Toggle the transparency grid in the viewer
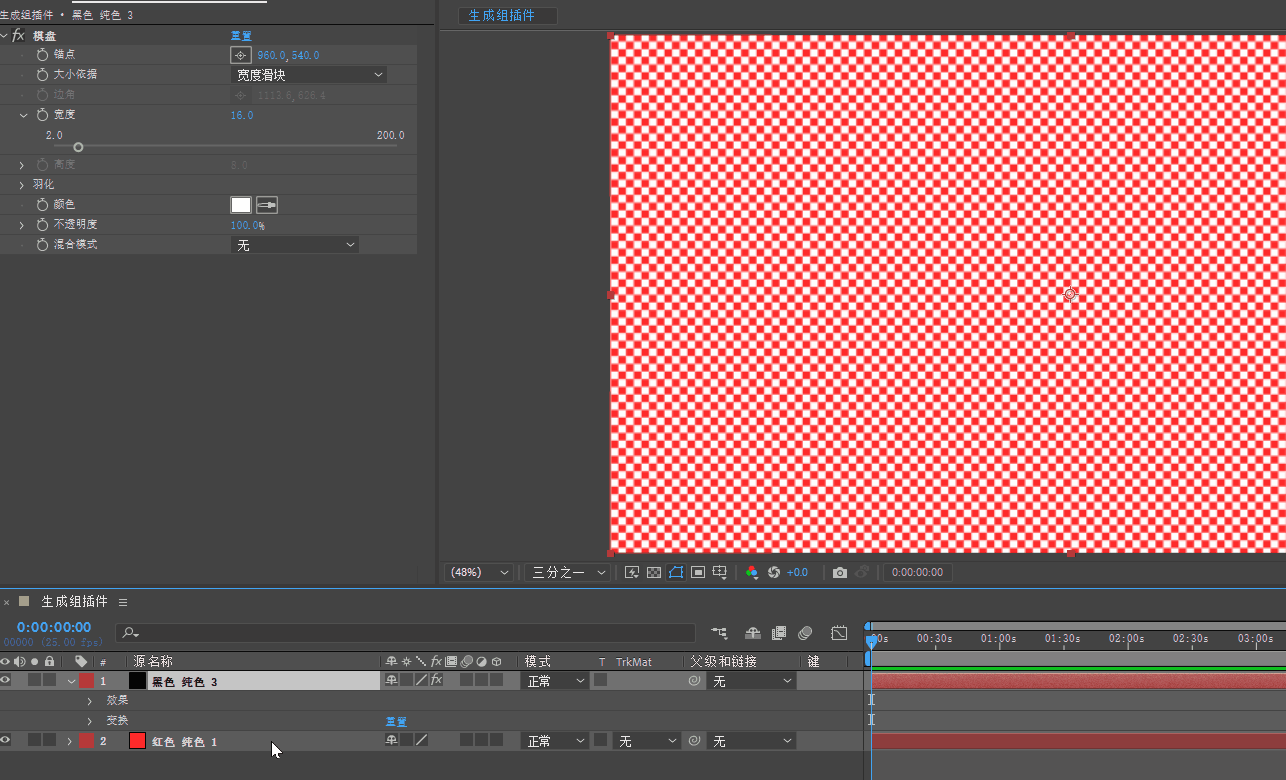This screenshot has width=1286, height=780. 654,573
